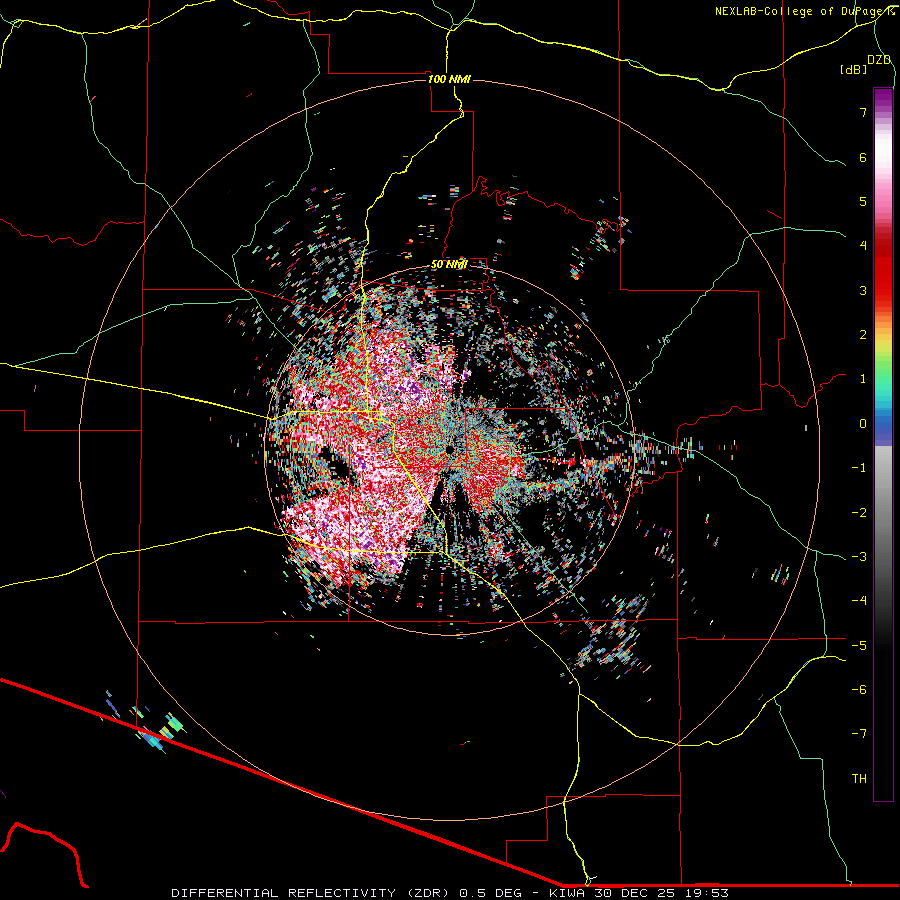The image size is (900, 900).
Task: Click the positive 7 value on the scale
Action: pos(863,112)
